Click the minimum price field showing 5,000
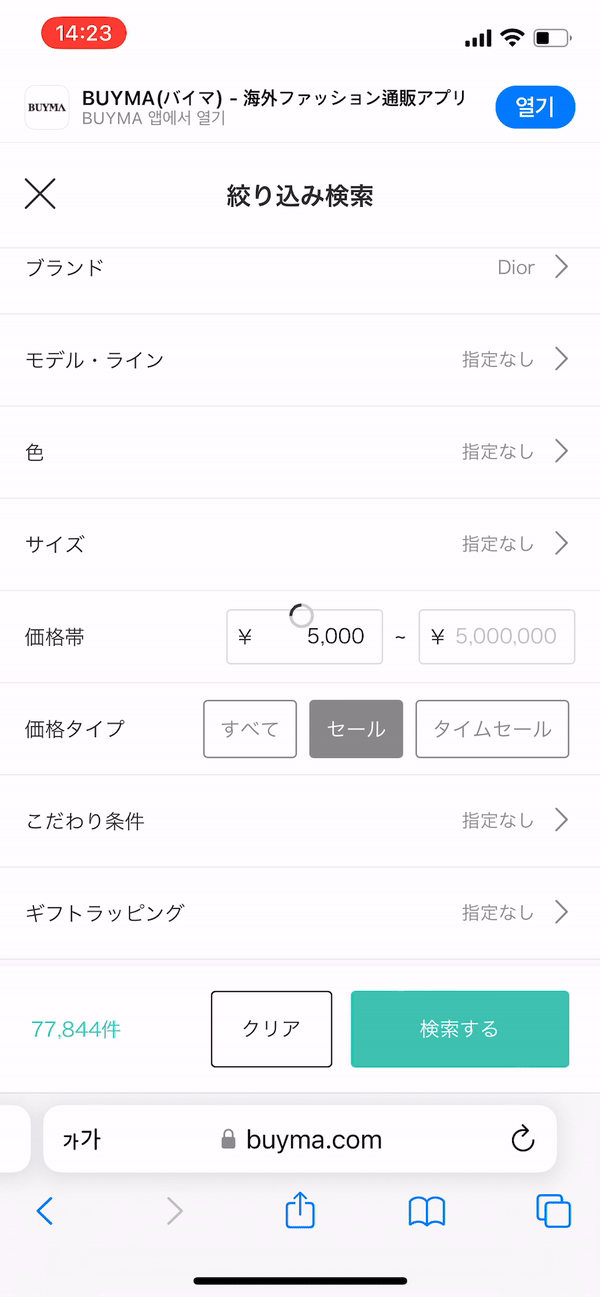This screenshot has width=600, height=1297. [x=305, y=637]
